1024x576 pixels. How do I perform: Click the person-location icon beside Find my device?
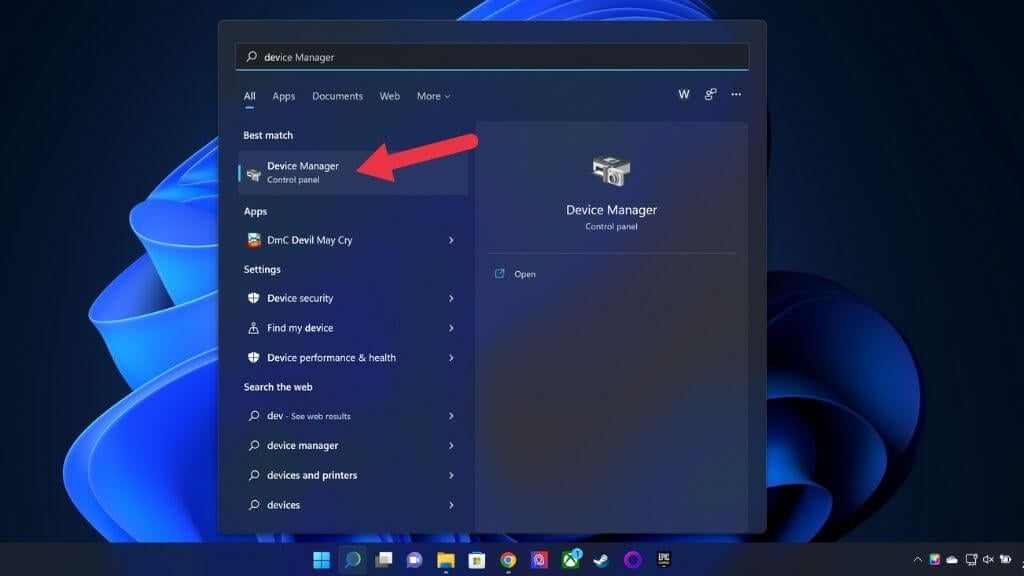click(253, 328)
